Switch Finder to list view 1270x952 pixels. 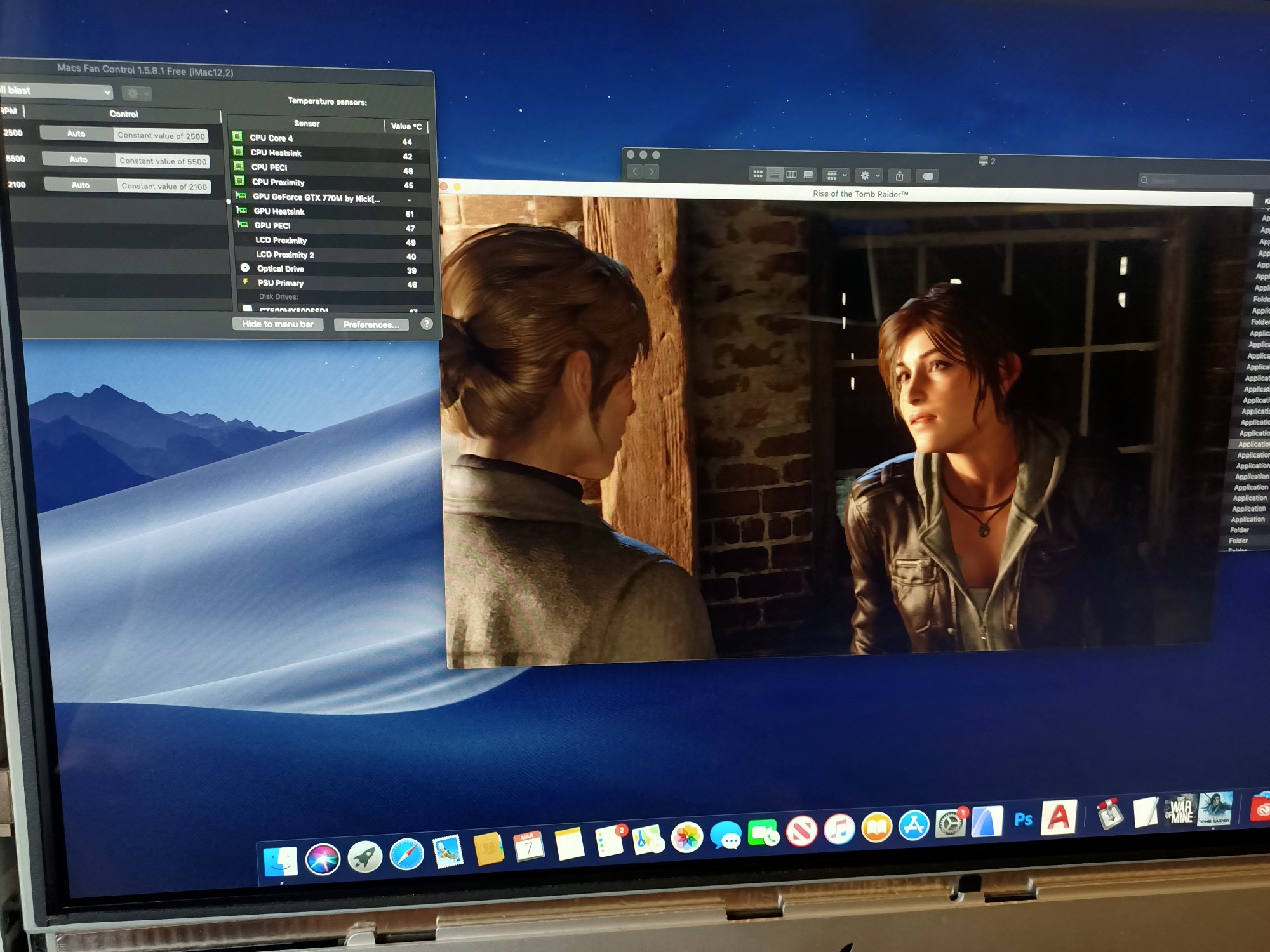point(775,174)
